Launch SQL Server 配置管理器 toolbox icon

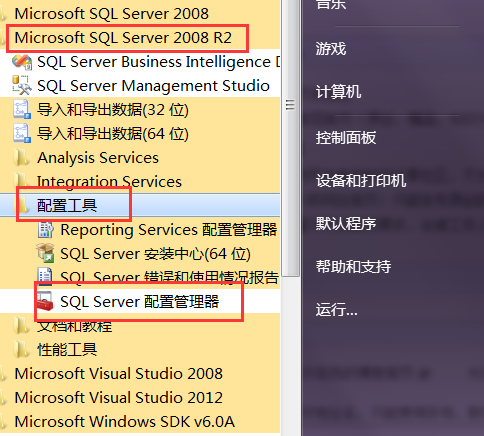(45, 301)
